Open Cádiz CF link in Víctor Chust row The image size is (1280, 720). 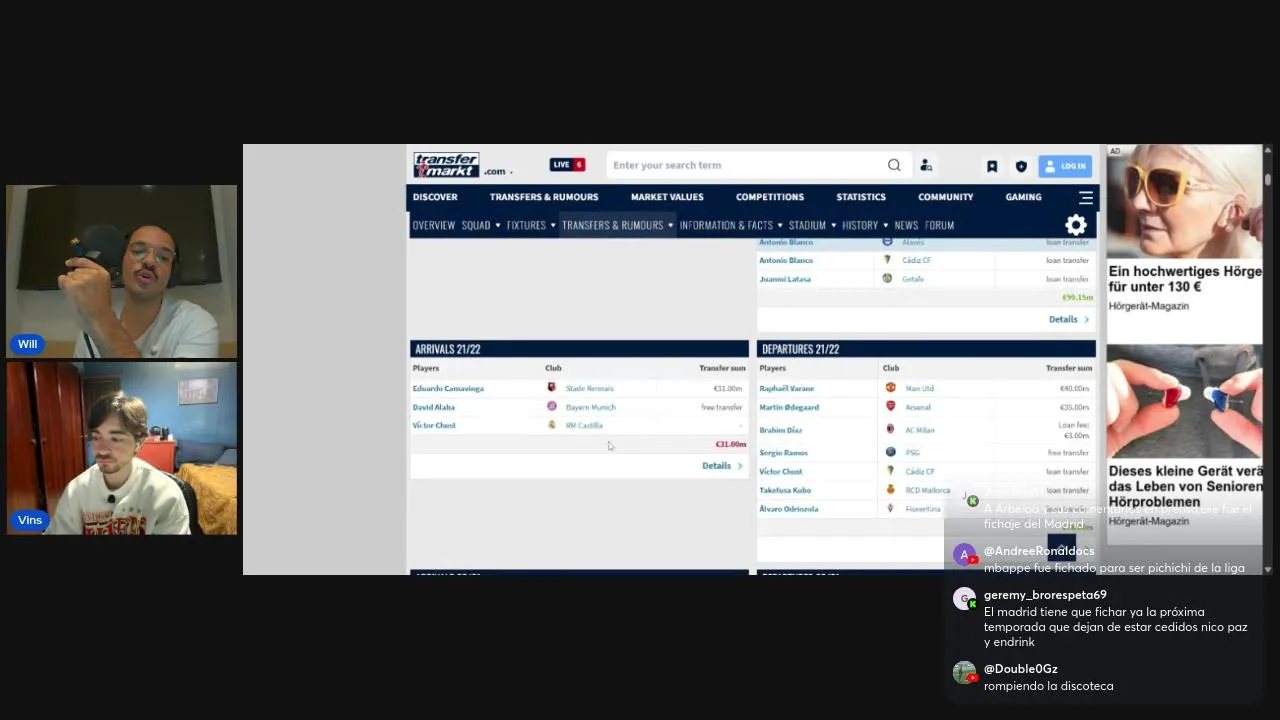coord(920,471)
